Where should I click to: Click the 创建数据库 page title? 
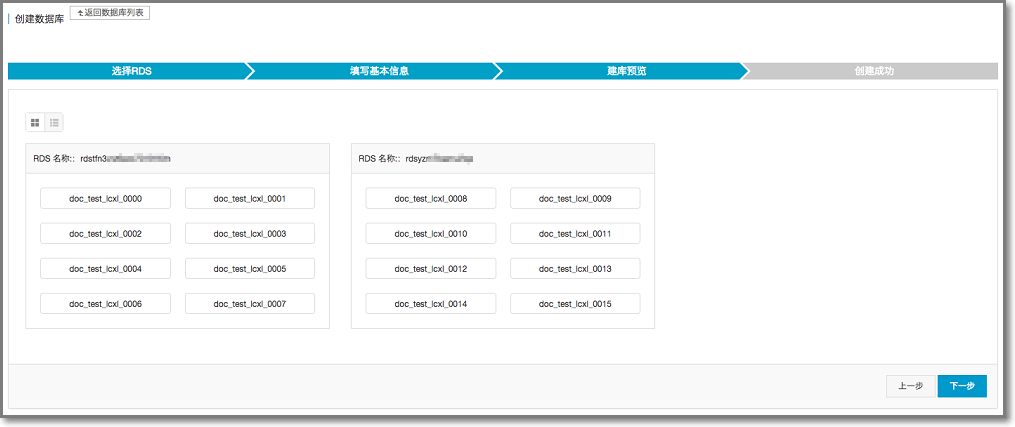[39, 19]
